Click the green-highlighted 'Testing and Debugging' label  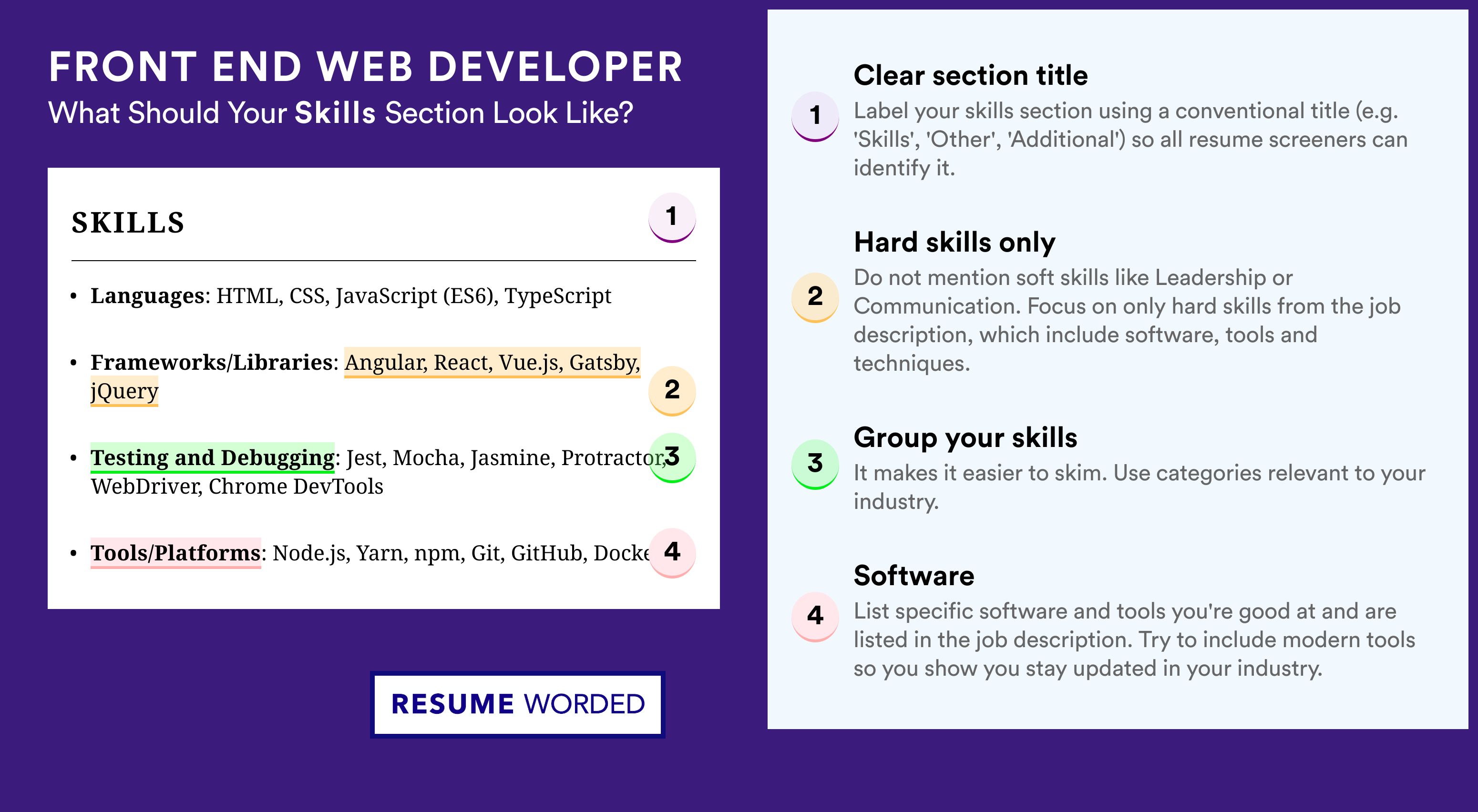click(x=212, y=457)
